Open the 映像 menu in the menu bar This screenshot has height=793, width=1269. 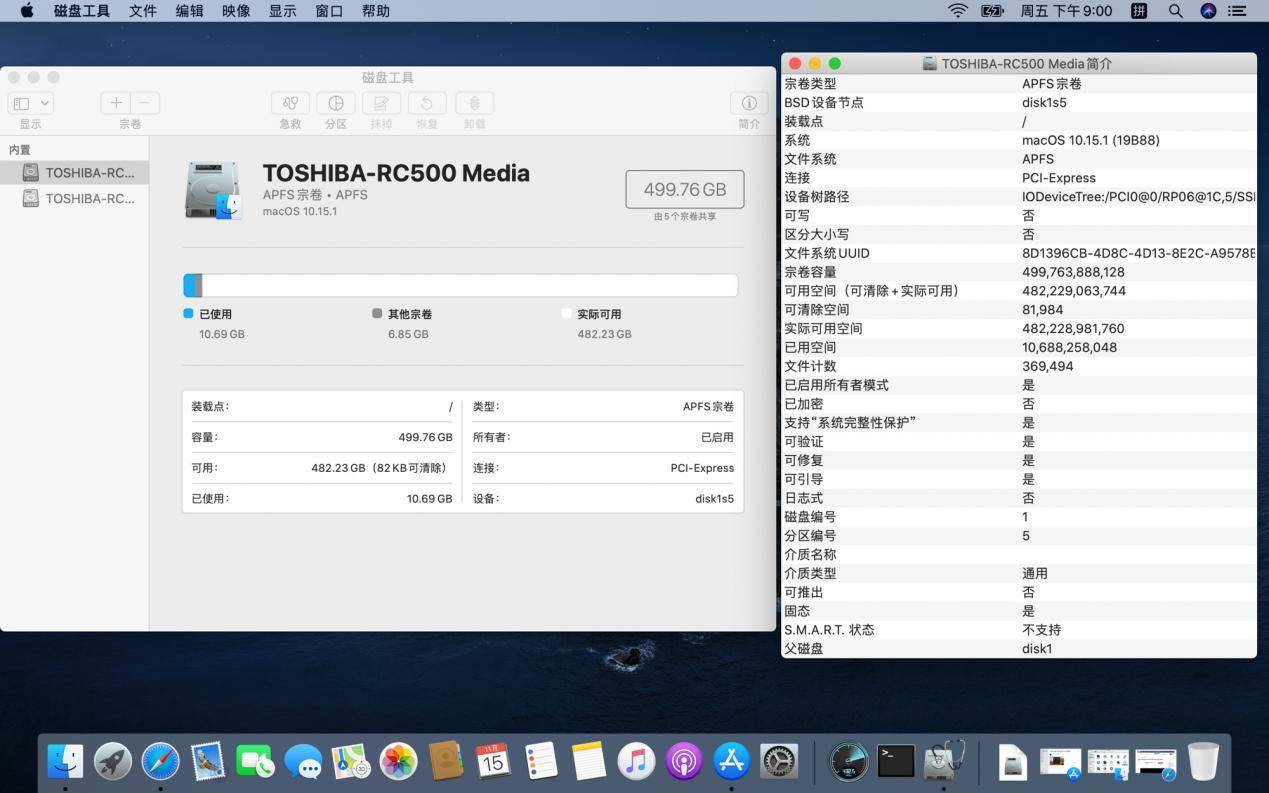click(x=235, y=11)
